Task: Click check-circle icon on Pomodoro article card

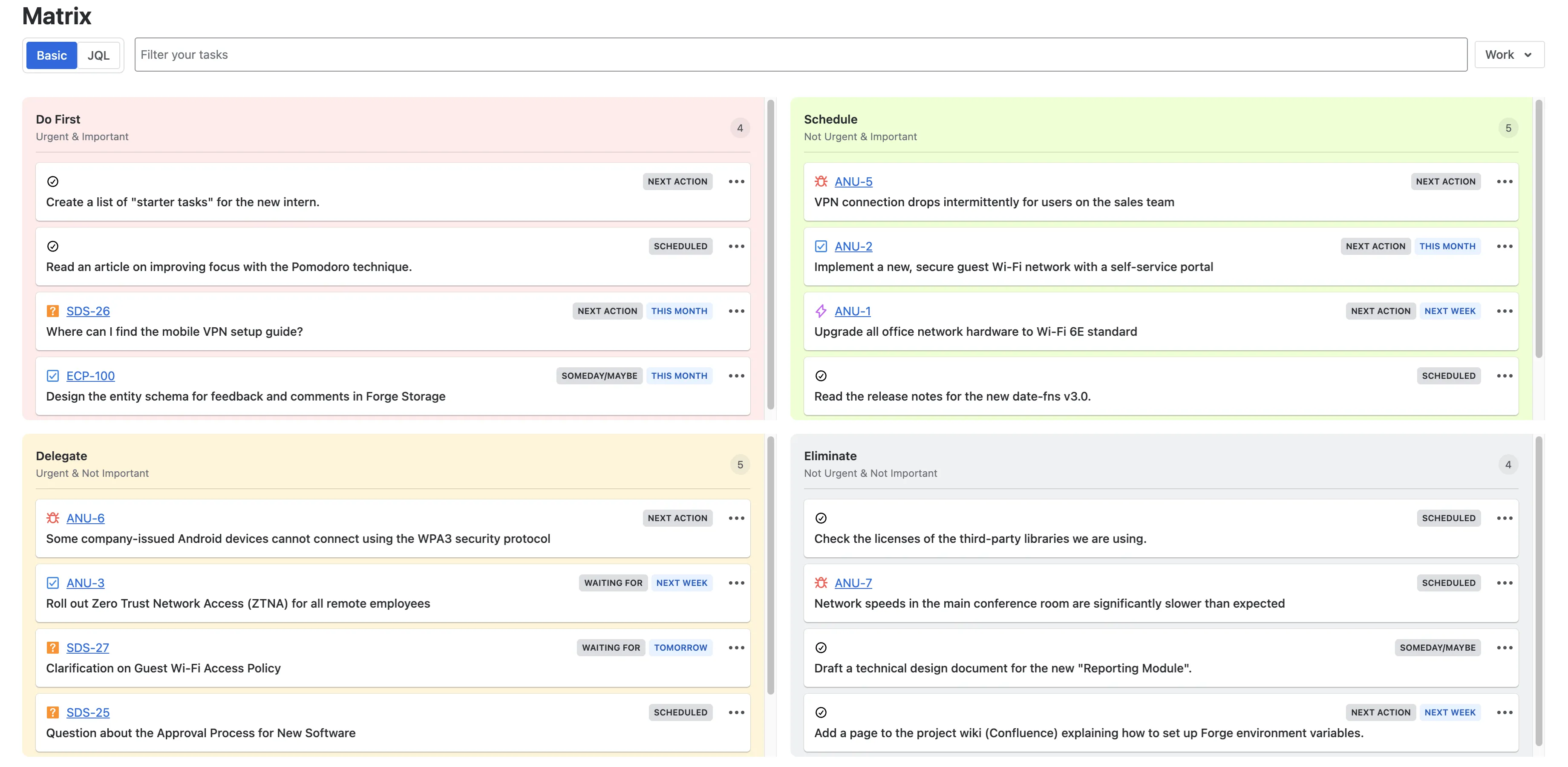Action: [x=53, y=246]
